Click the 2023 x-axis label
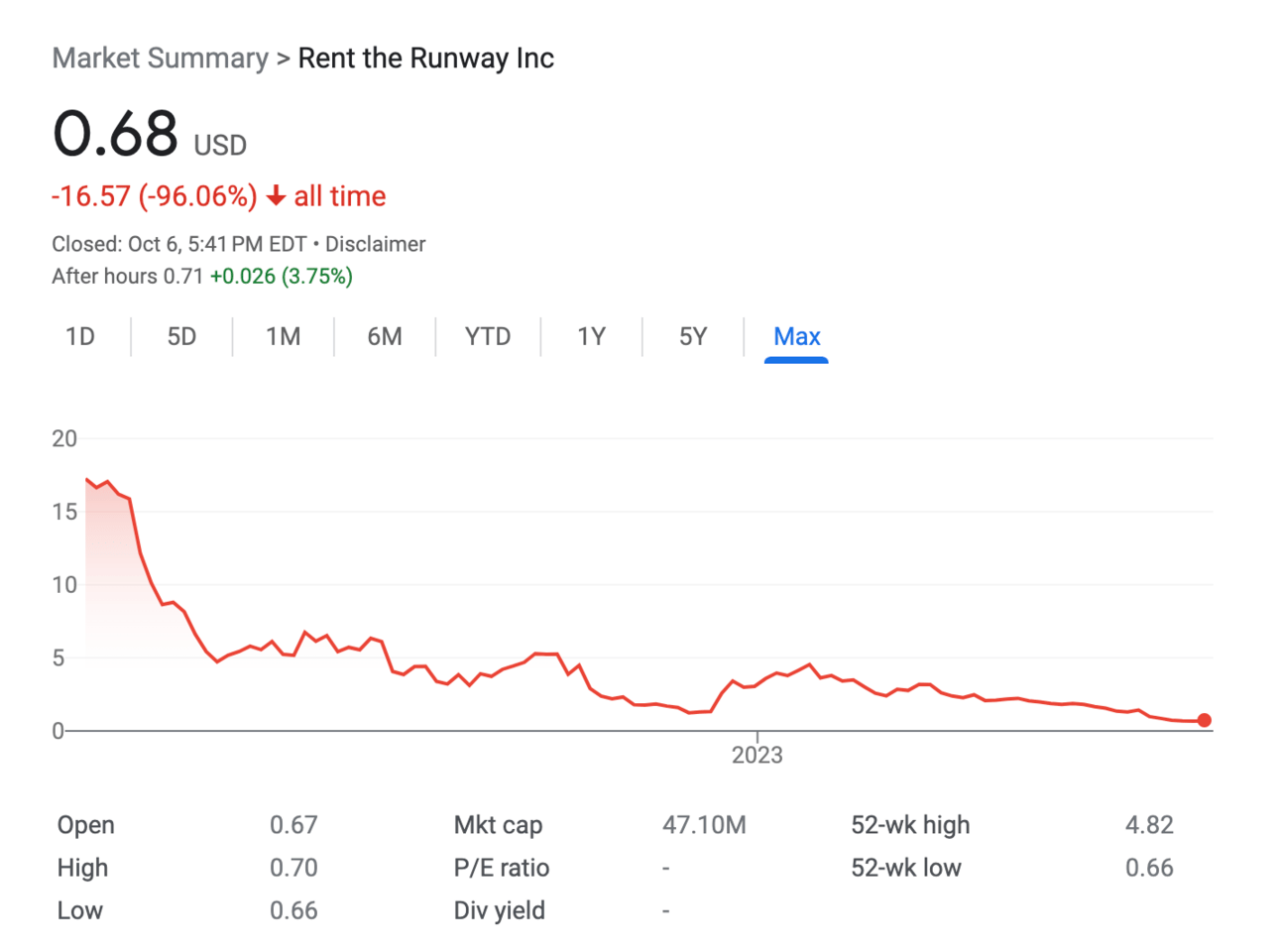This screenshot has width=1281, height=952. pos(757,756)
